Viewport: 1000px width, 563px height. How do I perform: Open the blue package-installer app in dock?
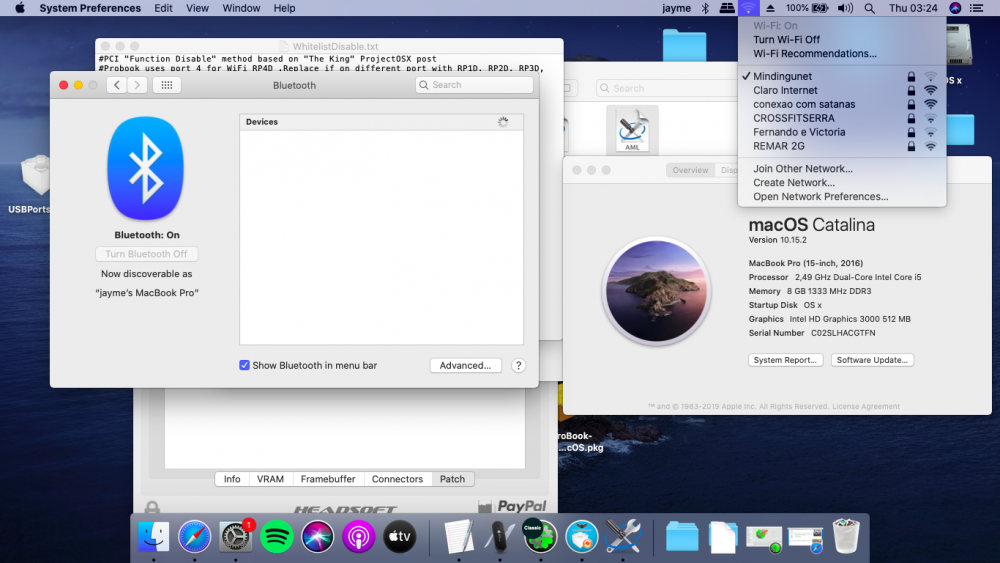pyautogui.click(x=582, y=537)
